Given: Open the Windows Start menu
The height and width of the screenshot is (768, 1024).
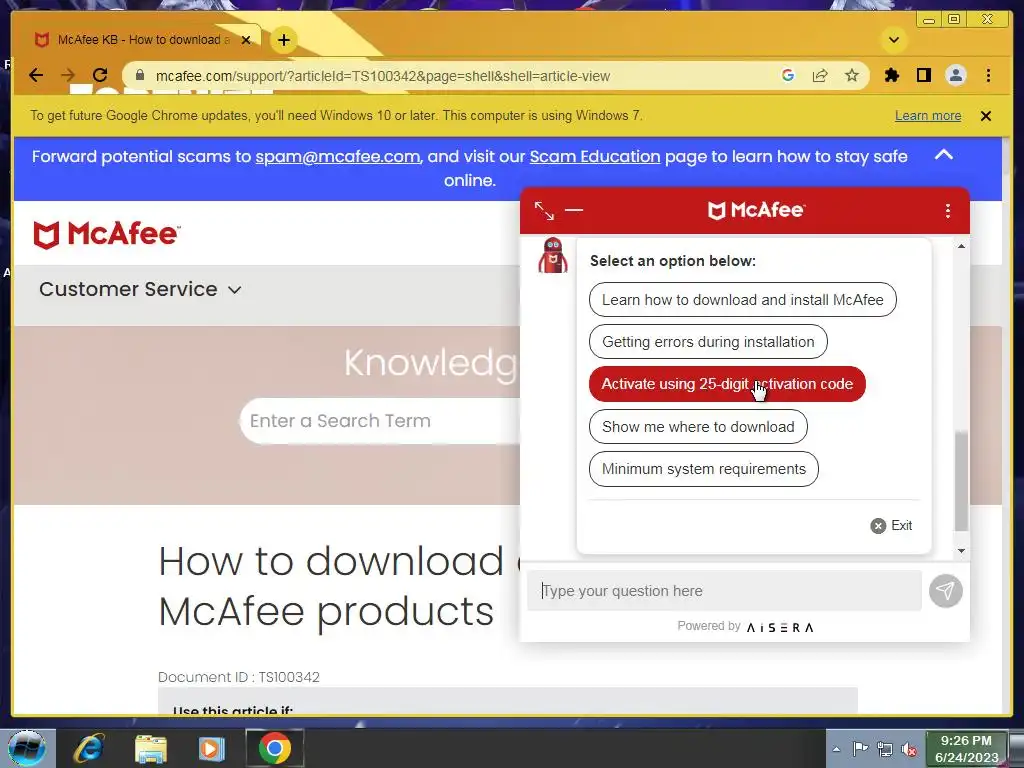Looking at the screenshot, I should click(x=26, y=748).
